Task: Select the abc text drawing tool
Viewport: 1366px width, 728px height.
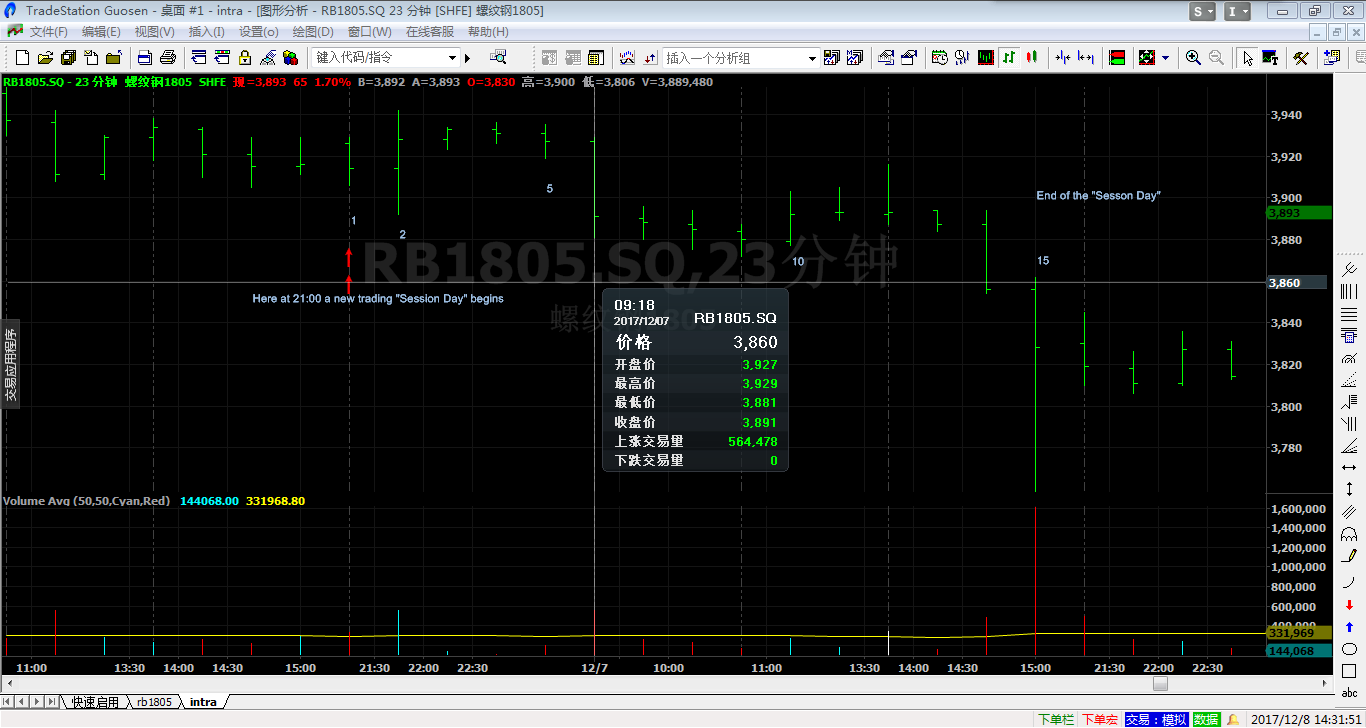Action: [x=1349, y=692]
